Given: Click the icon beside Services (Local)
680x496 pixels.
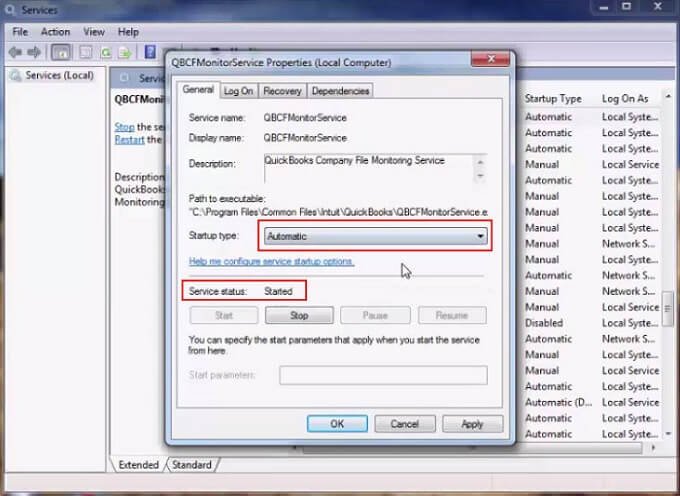Looking at the screenshot, I should (x=16, y=76).
